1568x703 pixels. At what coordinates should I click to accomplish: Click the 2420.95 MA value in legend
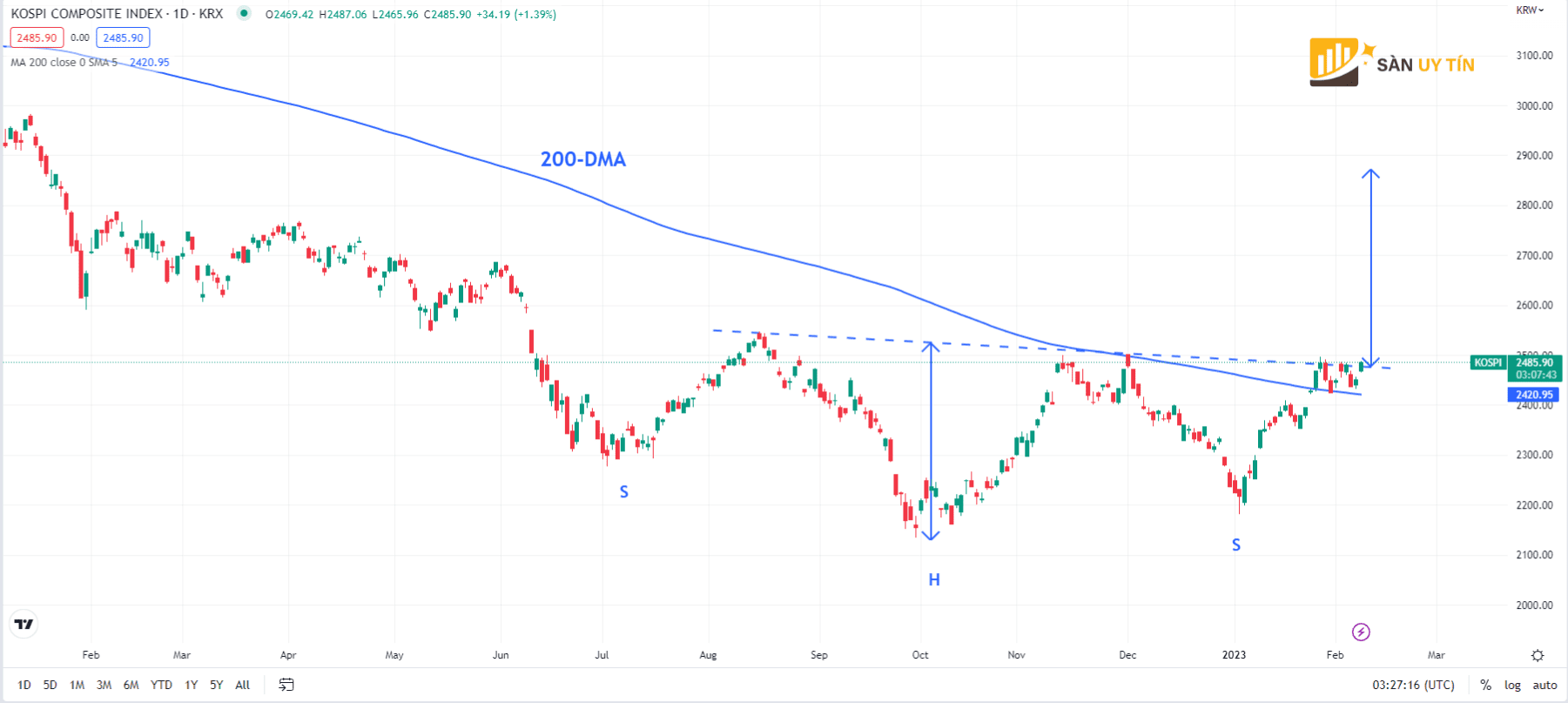point(150,62)
